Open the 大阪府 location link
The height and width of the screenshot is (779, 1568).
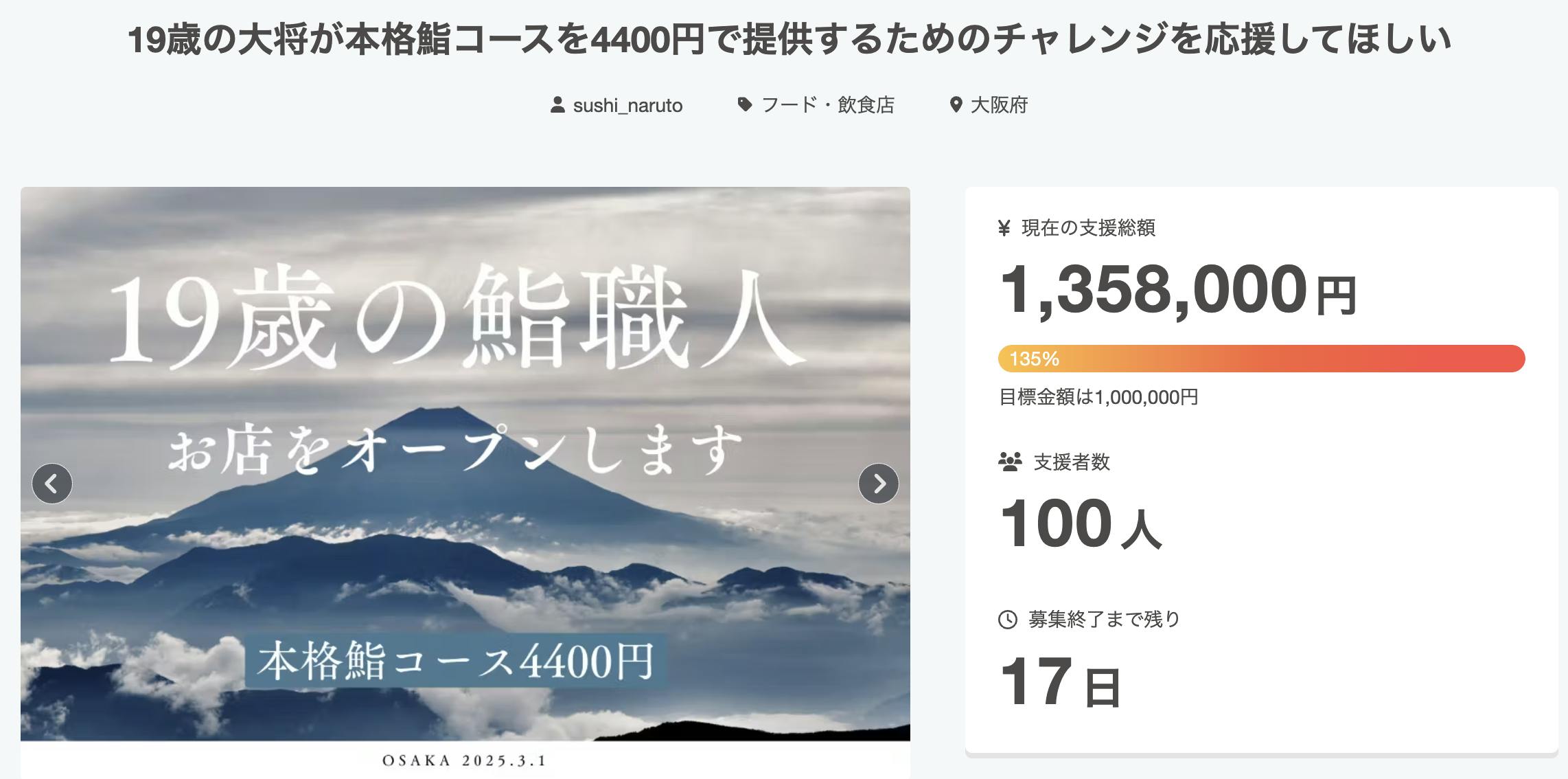click(999, 105)
